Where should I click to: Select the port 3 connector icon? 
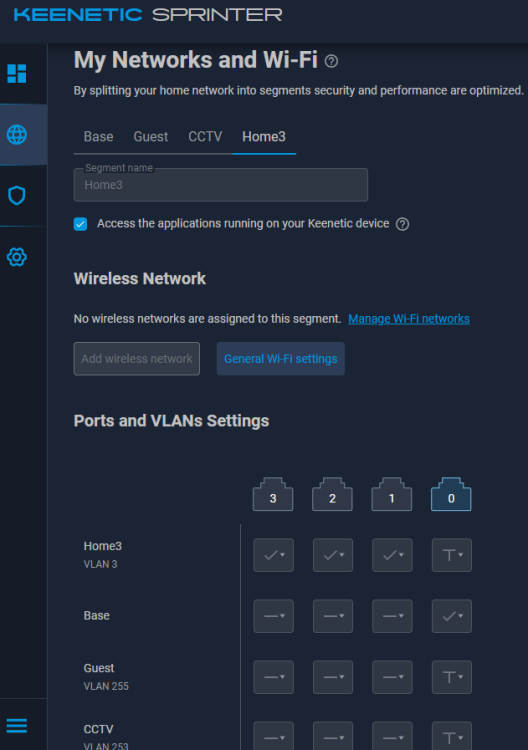point(273,494)
